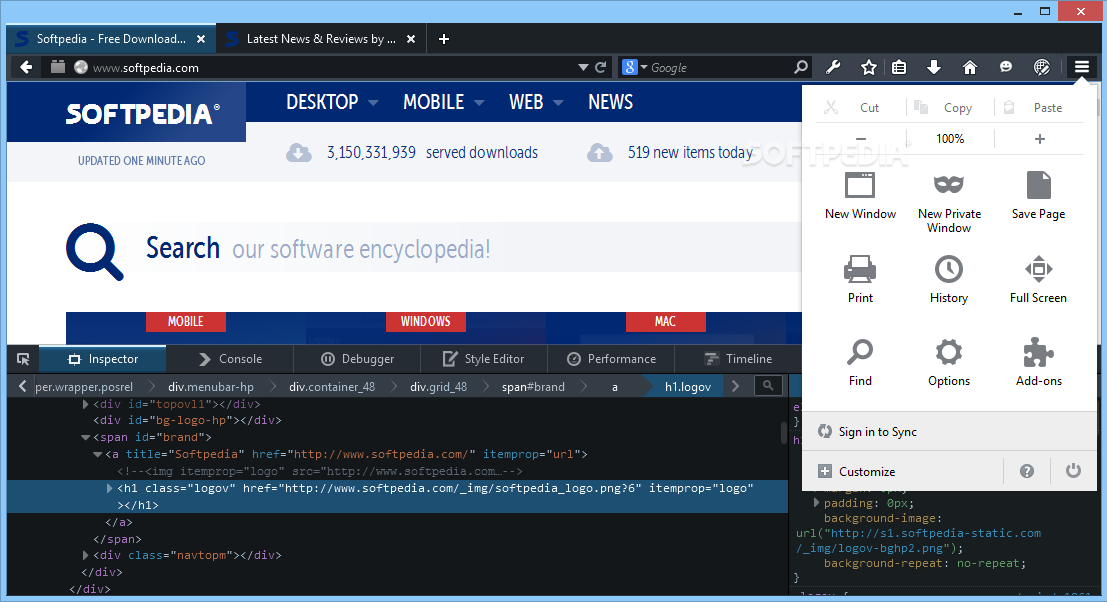Open Customize in the menu panel
Viewport: 1107px width, 602px height.
click(x=856, y=471)
